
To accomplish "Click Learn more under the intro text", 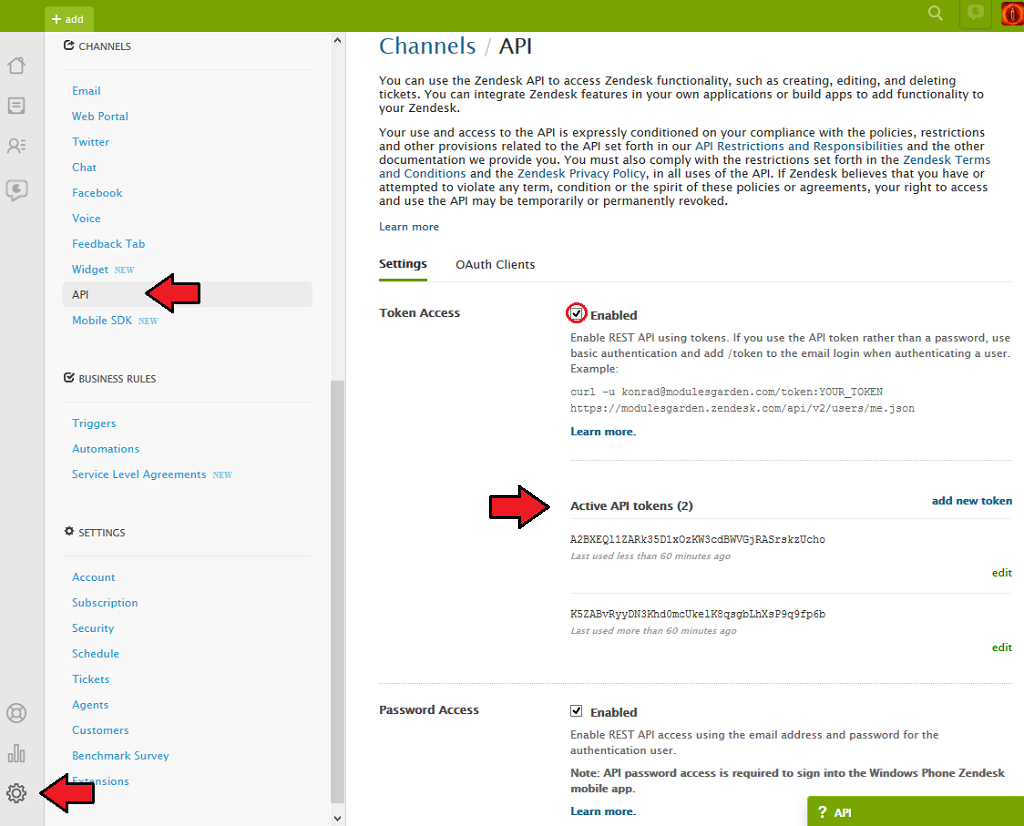I will point(409,227).
